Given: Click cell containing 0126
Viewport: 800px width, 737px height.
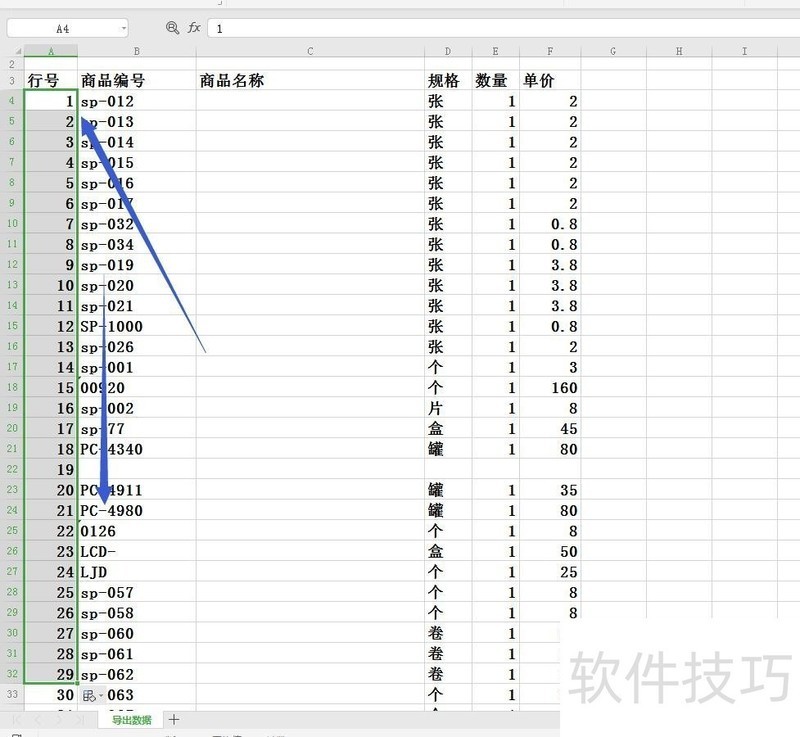Looking at the screenshot, I should (137, 530).
